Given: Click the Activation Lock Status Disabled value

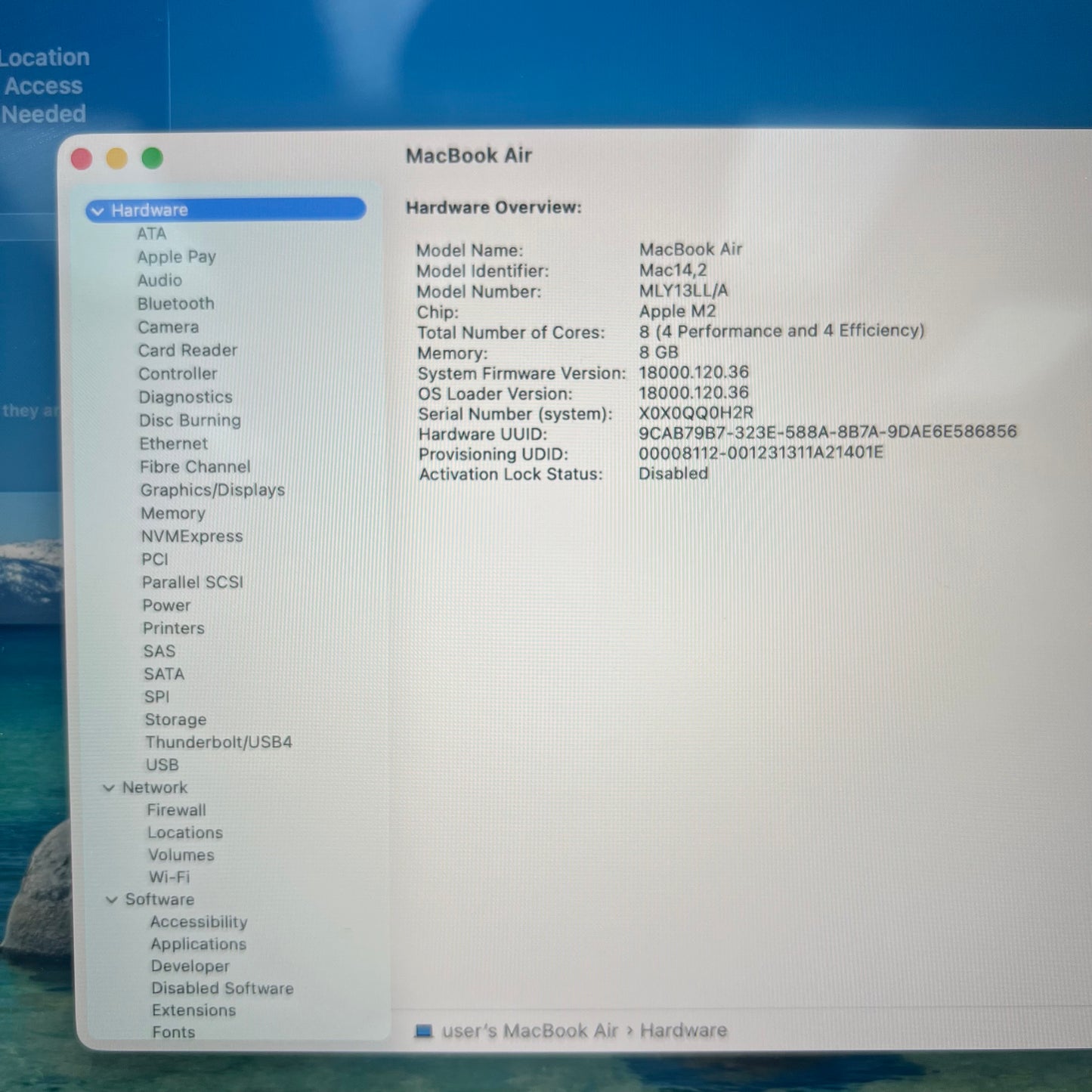Looking at the screenshot, I should pyautogui.click(x=673, y=474).
